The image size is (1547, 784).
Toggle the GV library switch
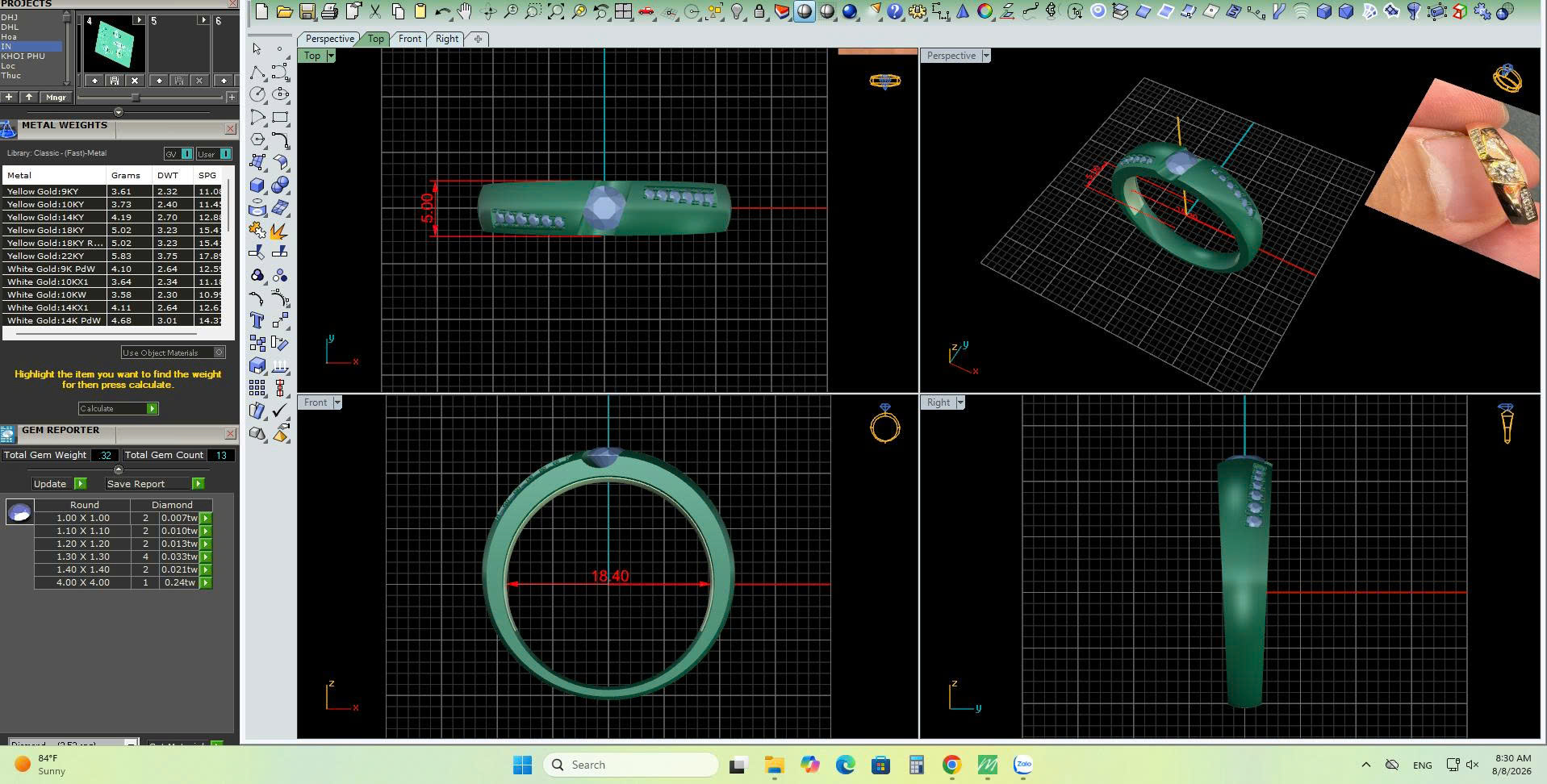pos(178,153)
